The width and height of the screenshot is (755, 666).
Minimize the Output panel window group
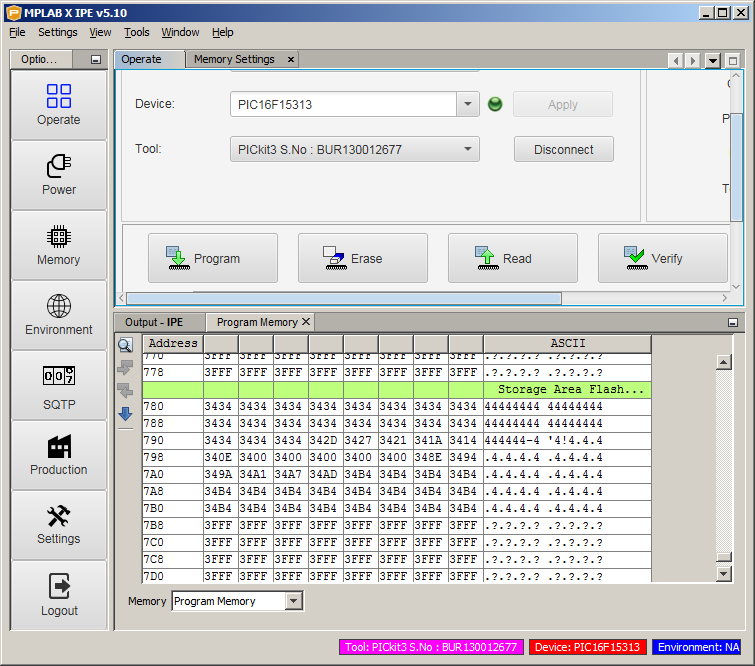coord(733,323)
